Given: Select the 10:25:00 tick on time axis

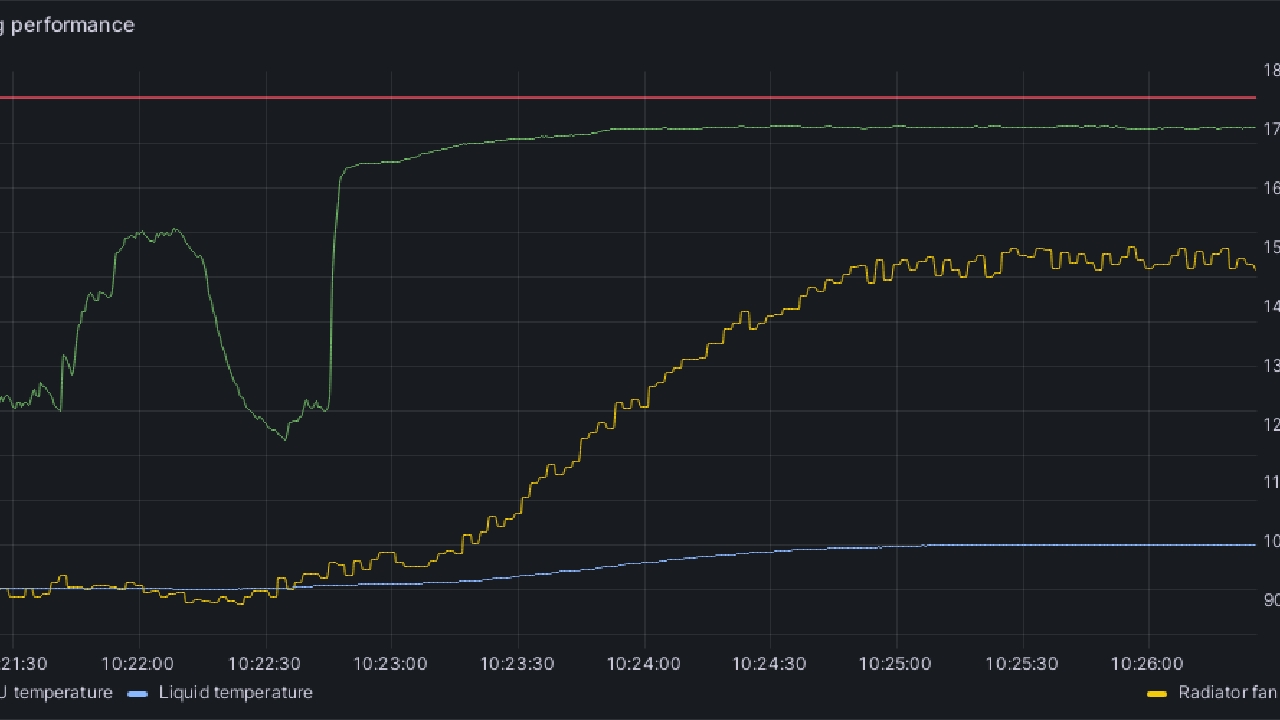Looking at the screenshot, I should tap(896, 663).
